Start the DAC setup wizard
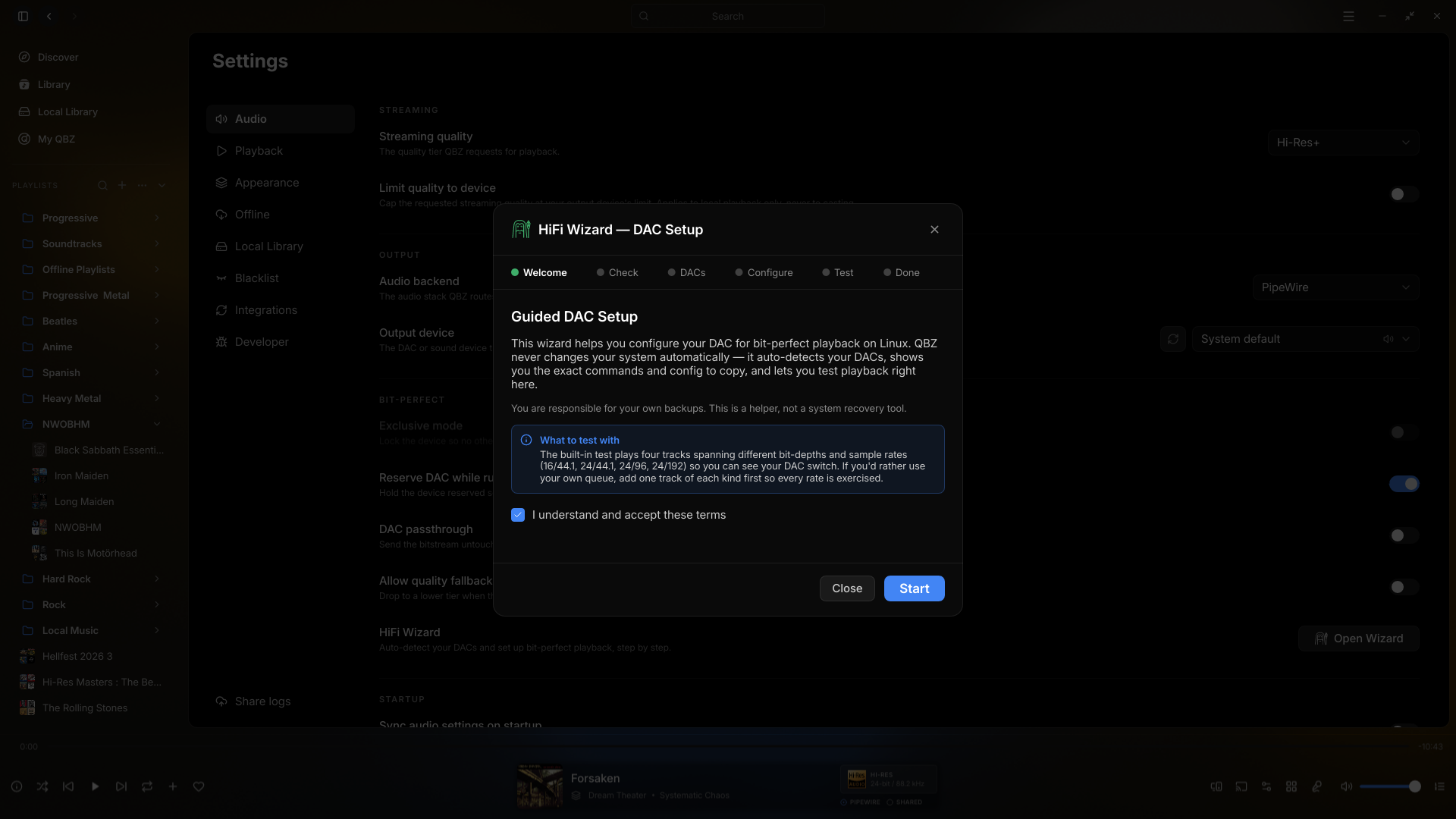The width and height of the screenshot is (1456, 819). click(914, 588)
